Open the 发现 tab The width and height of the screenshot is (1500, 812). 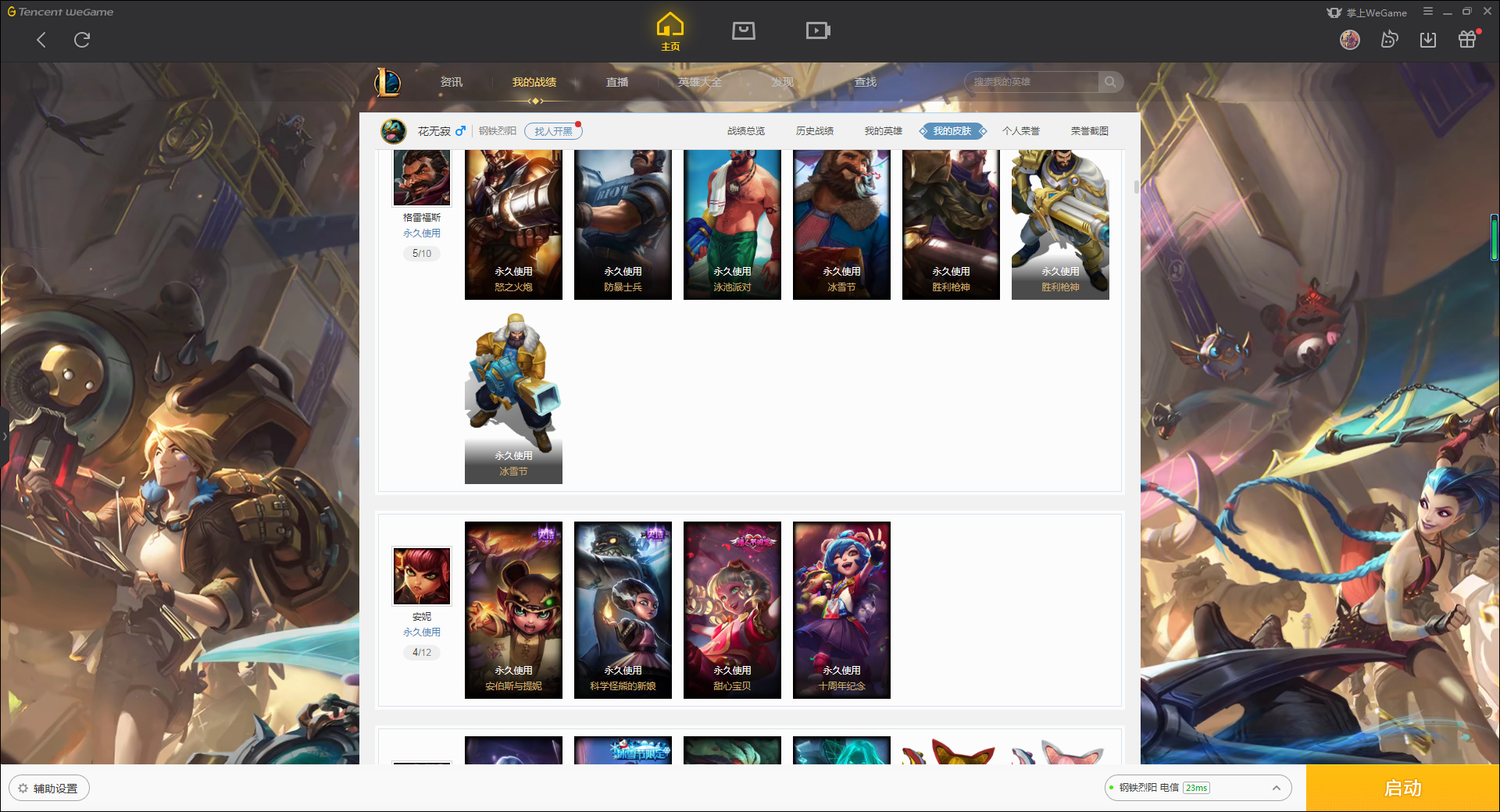coord(783,82)
